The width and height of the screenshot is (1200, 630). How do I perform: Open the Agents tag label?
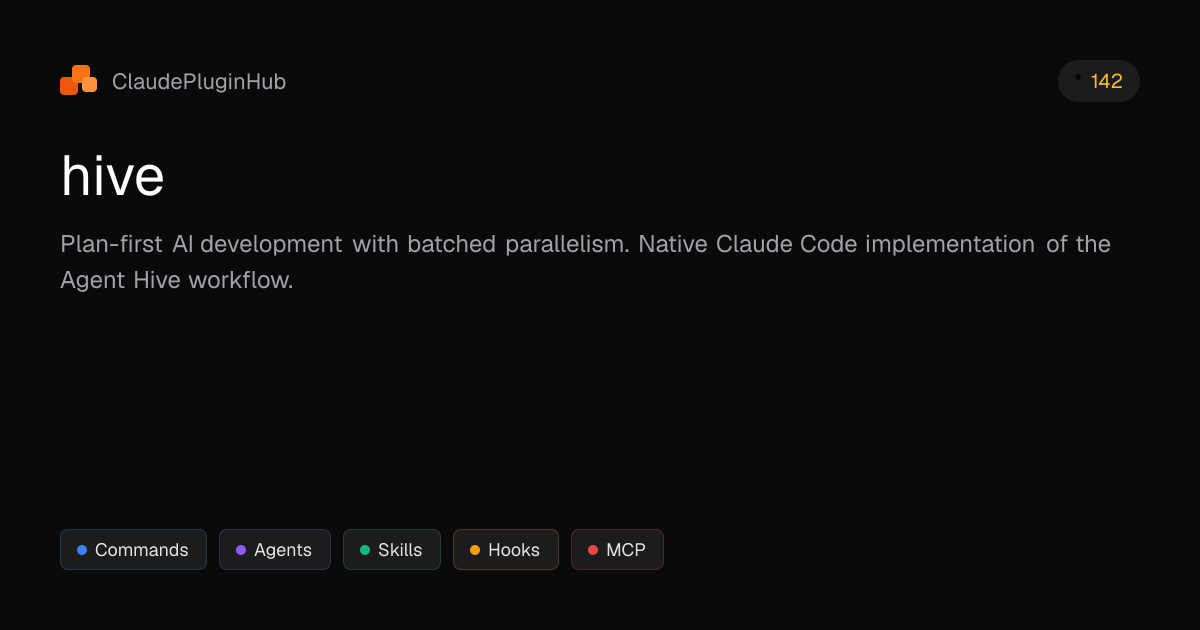(283, 550)
